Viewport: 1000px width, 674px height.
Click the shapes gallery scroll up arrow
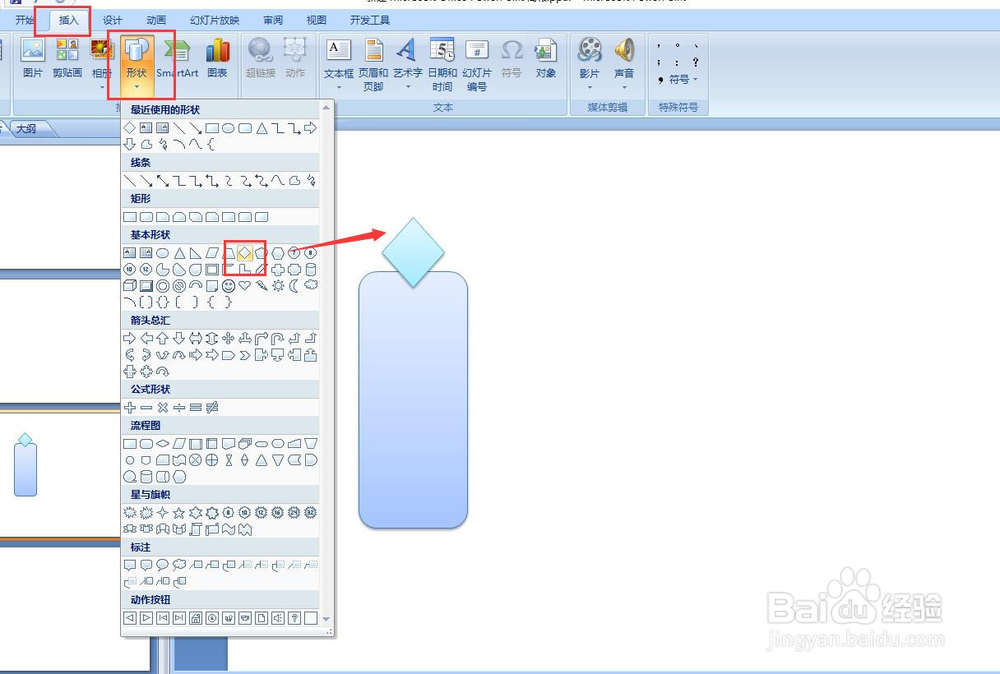(327, 108)
